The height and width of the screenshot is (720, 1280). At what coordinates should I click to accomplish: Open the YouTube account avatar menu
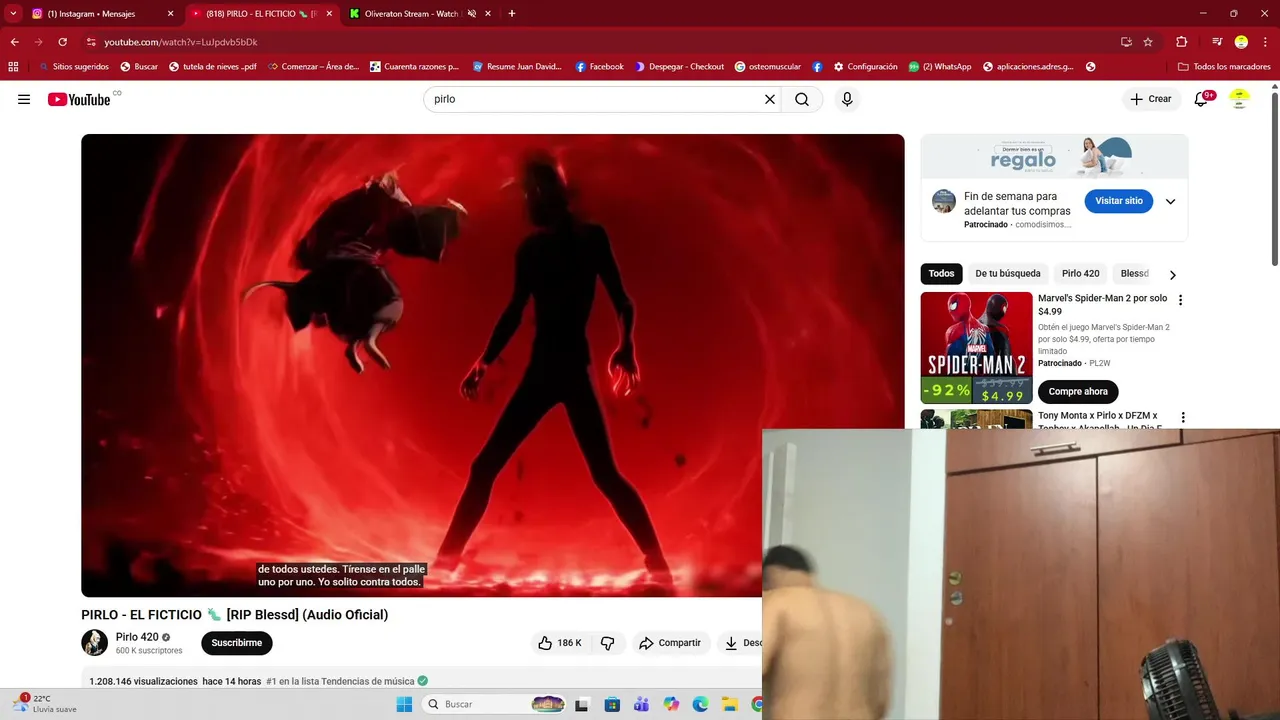pos(1240,99)
